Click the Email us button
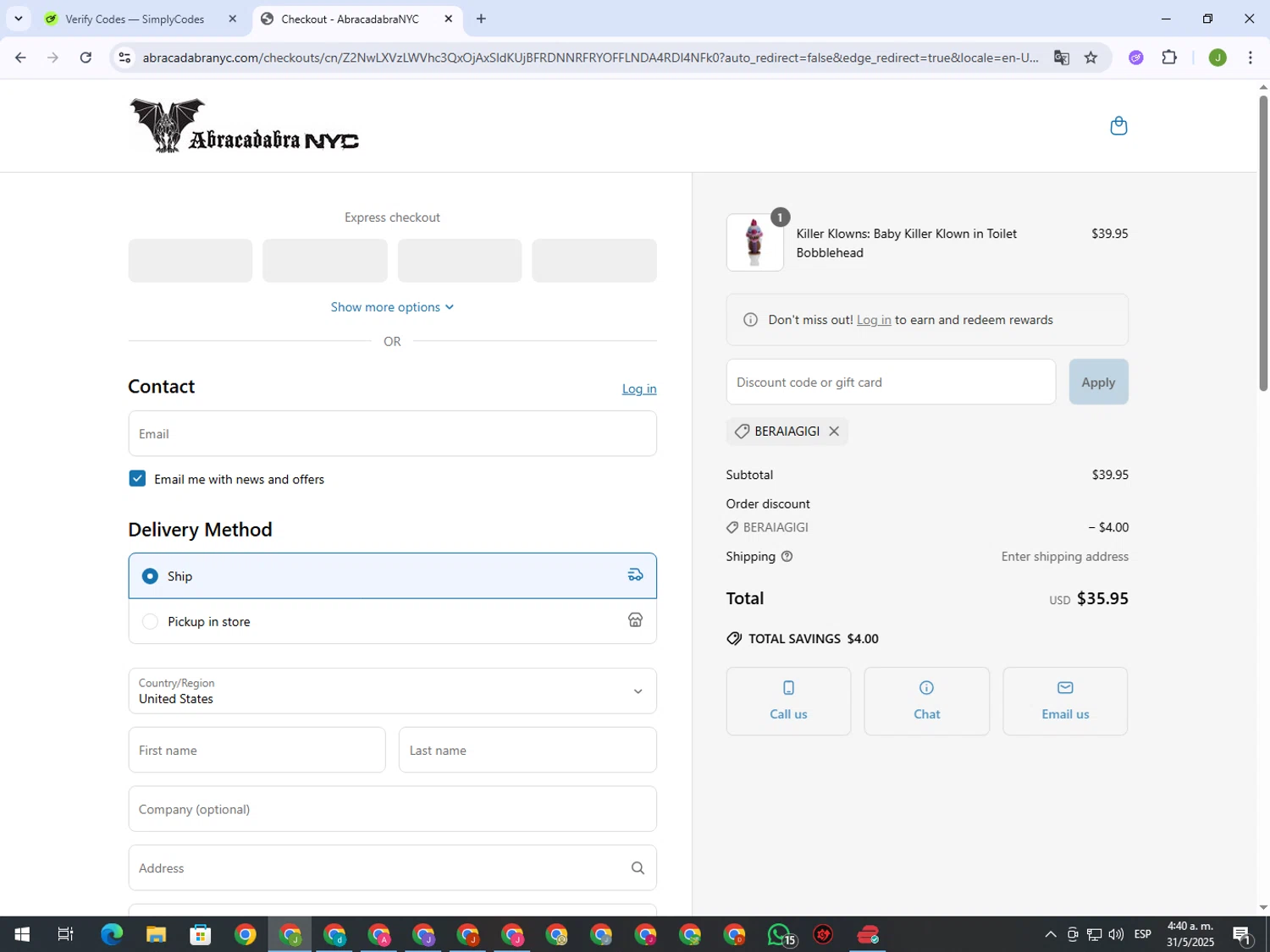1270x952 pixels. (1065, 701)
